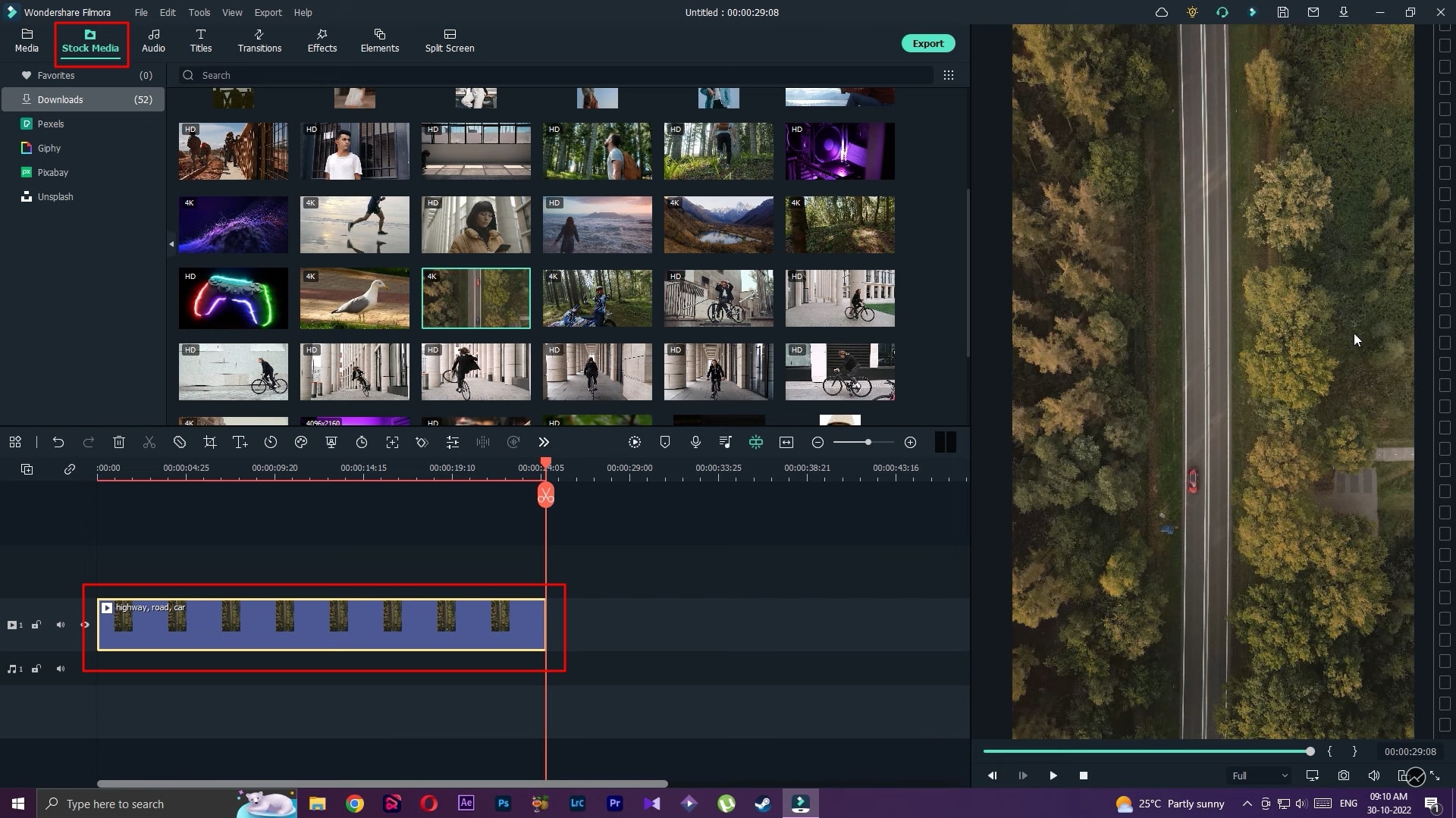
Task: Open the Audio Mixer icon
Action: [x=726, y=442]
